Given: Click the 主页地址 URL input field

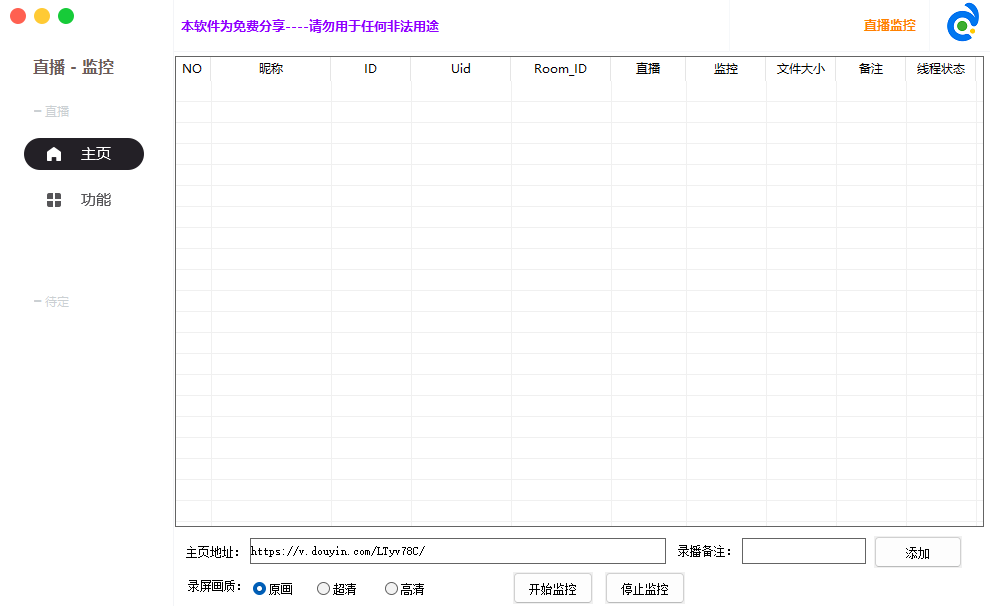Looking at the screenshot, I should click(457, 551).
